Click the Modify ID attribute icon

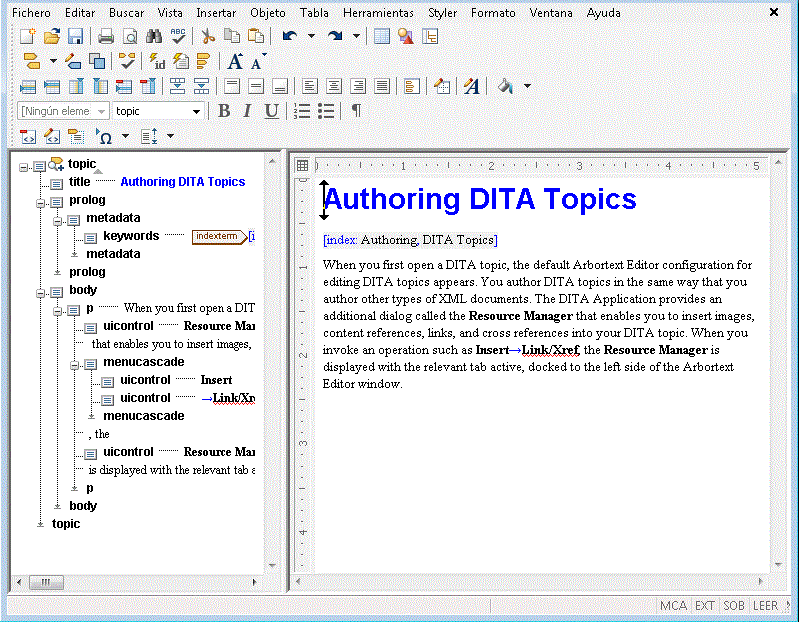(157, 61)
